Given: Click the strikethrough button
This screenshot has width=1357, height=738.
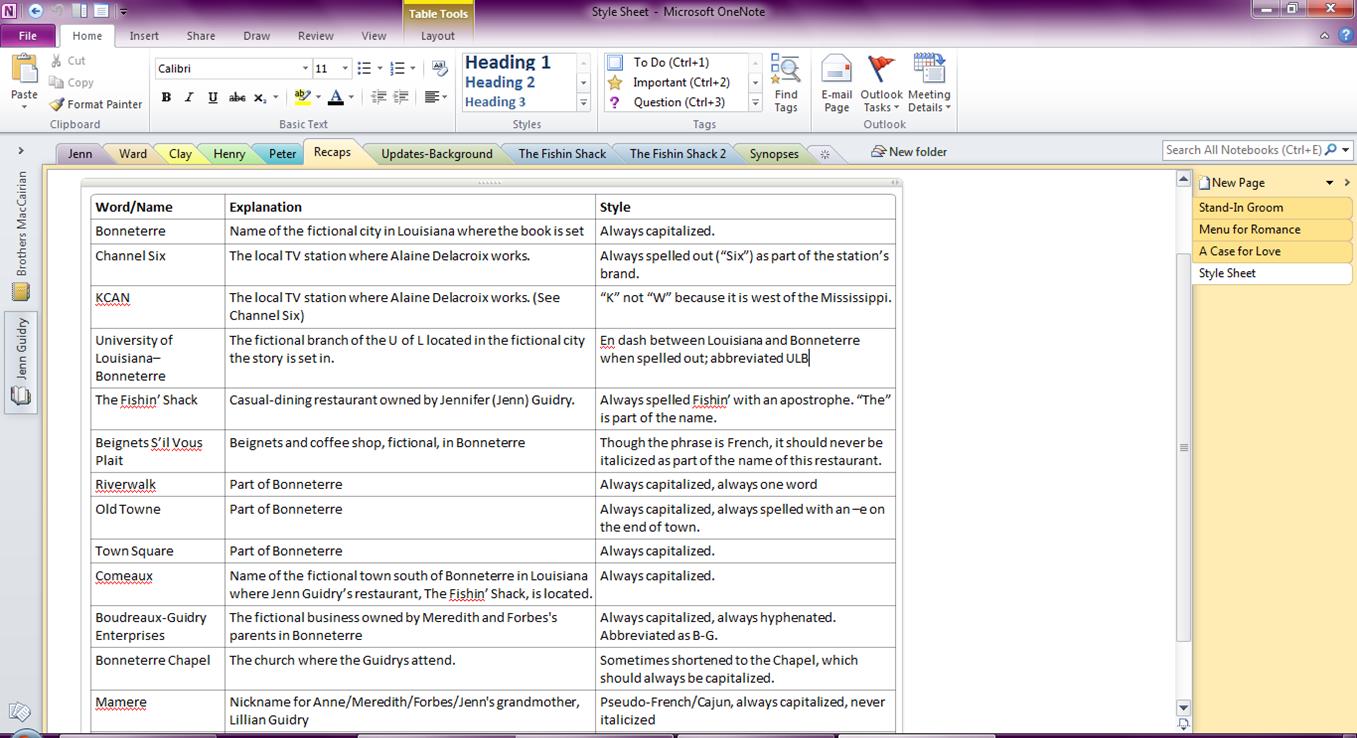Looking at the screenshot, I should tap(236, 97).
